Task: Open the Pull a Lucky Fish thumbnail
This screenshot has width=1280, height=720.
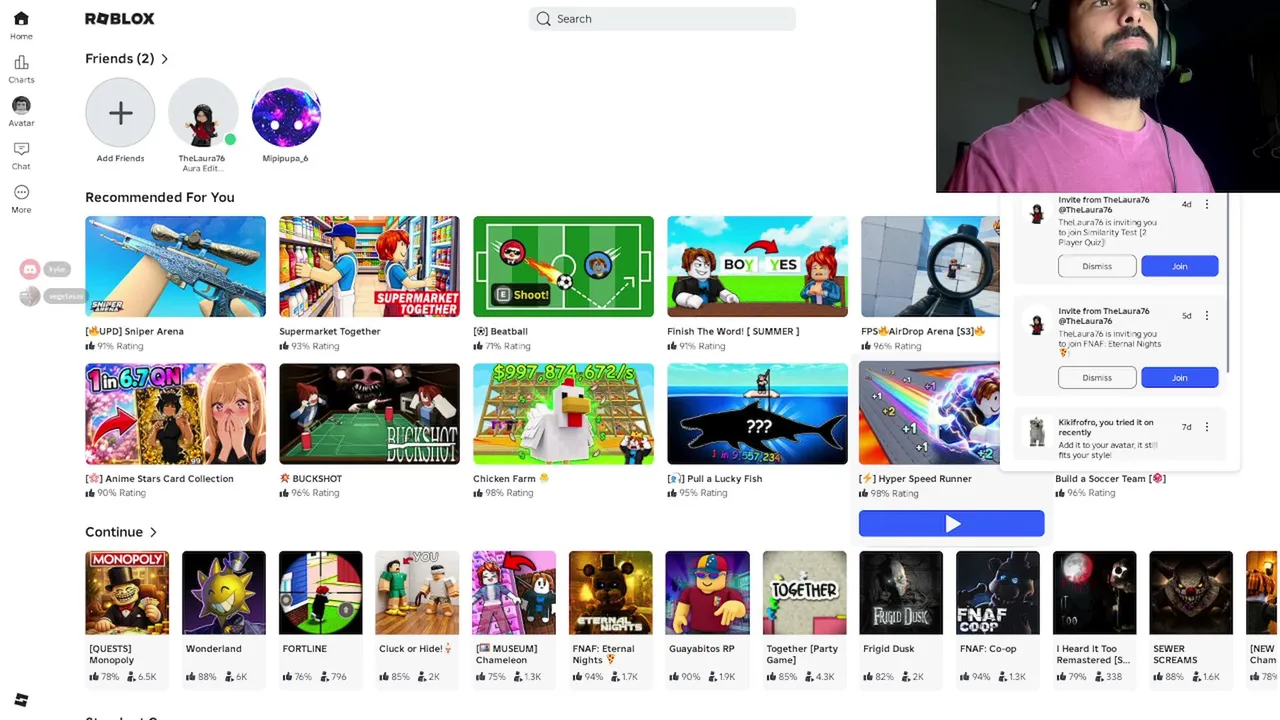Action: tap(758, 414)
